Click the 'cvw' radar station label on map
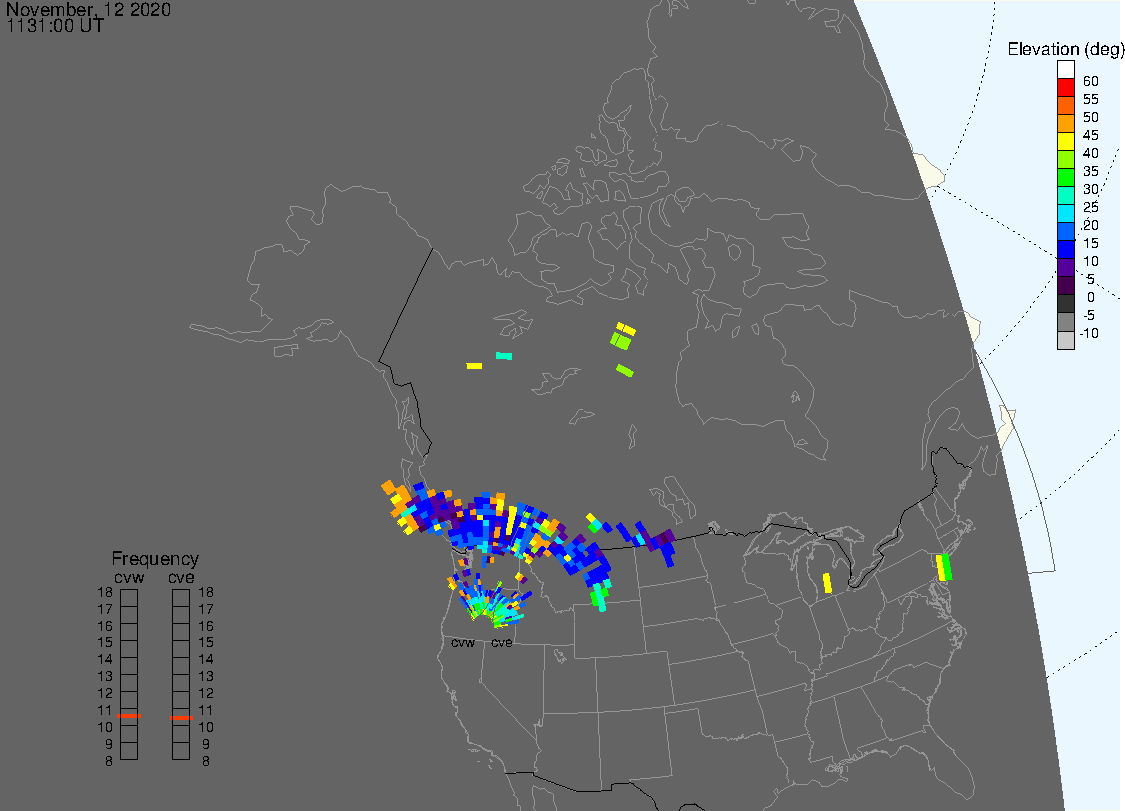Viewport: 1125px width, 811px height. pos(463,642)
